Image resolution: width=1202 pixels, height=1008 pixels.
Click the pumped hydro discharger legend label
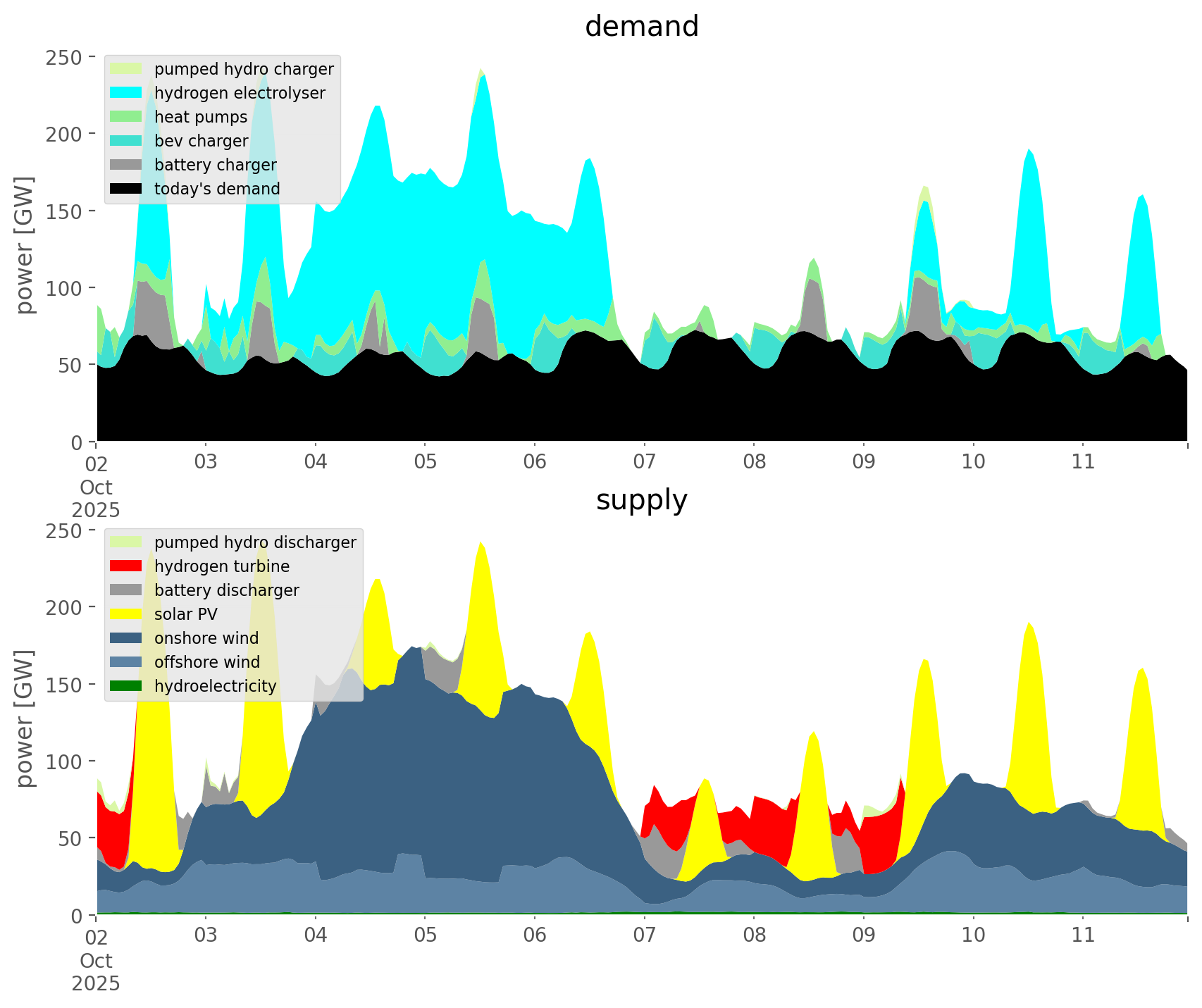point(255,542)
